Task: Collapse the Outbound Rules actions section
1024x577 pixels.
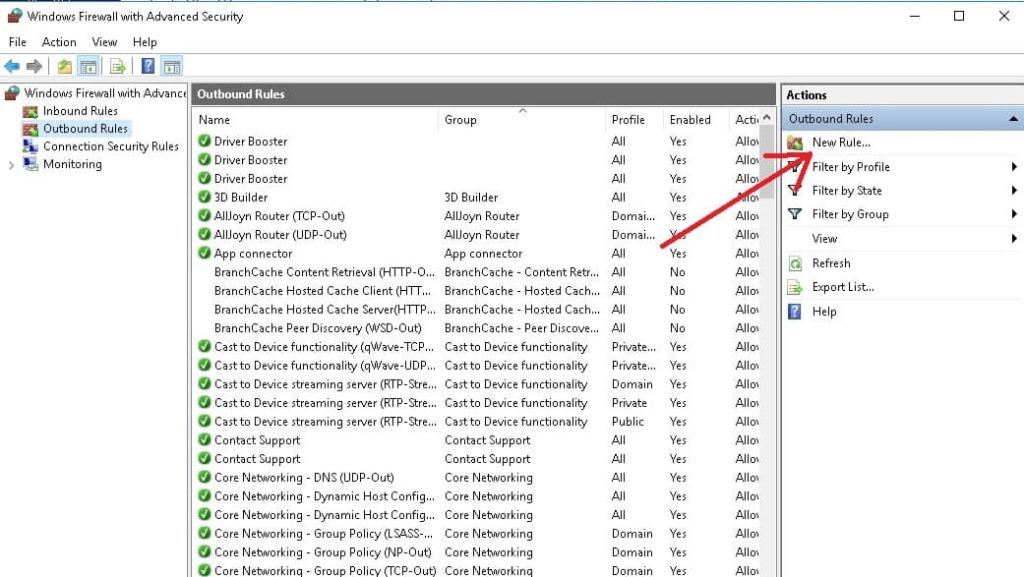Action: point(1014,118)
